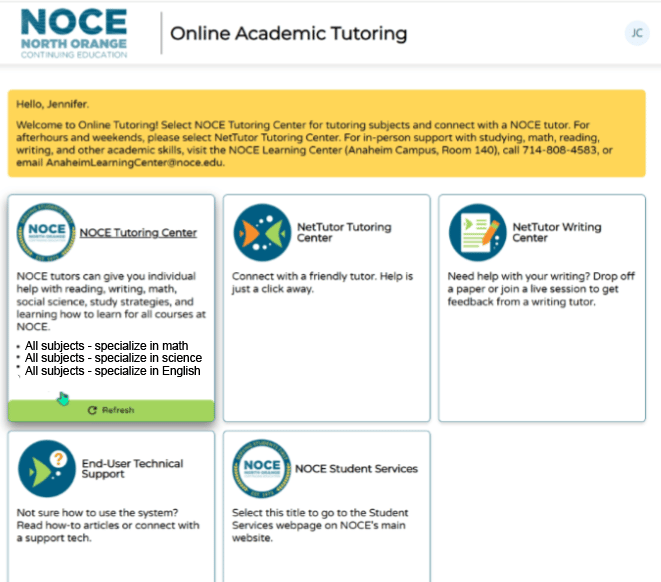The image size is (661, 582).
Task: Click the NOCE North Orange logo in header
Action: [x=74, y=34]
